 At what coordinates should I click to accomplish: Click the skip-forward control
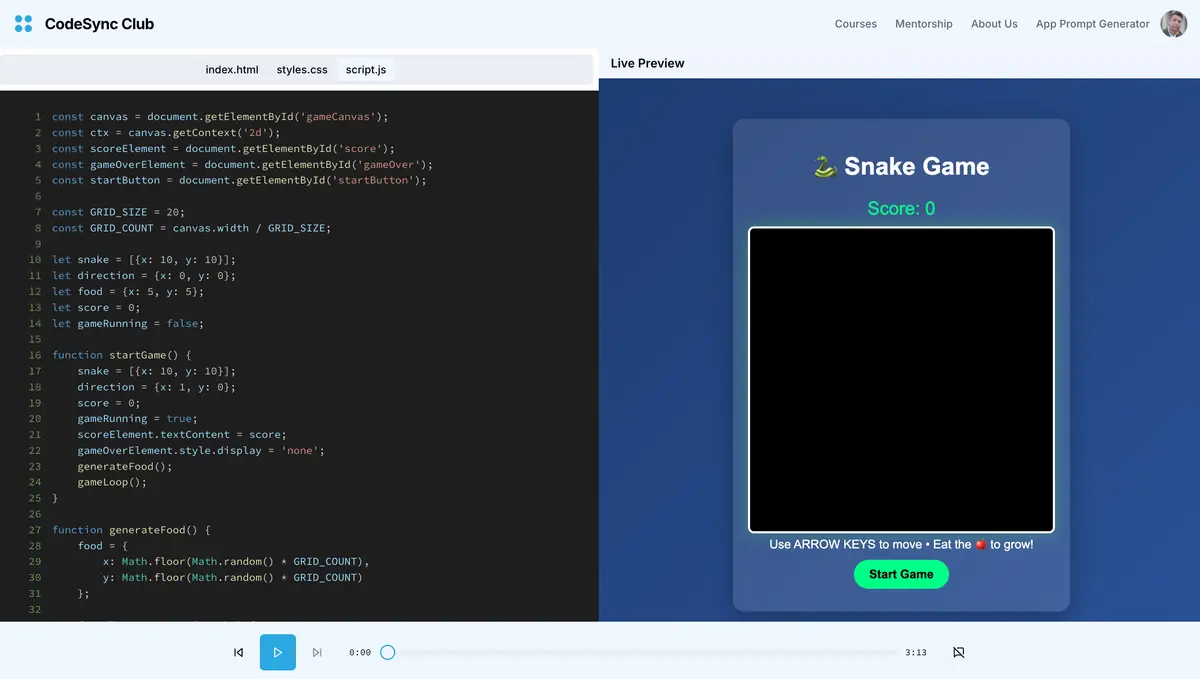point(317,652)
